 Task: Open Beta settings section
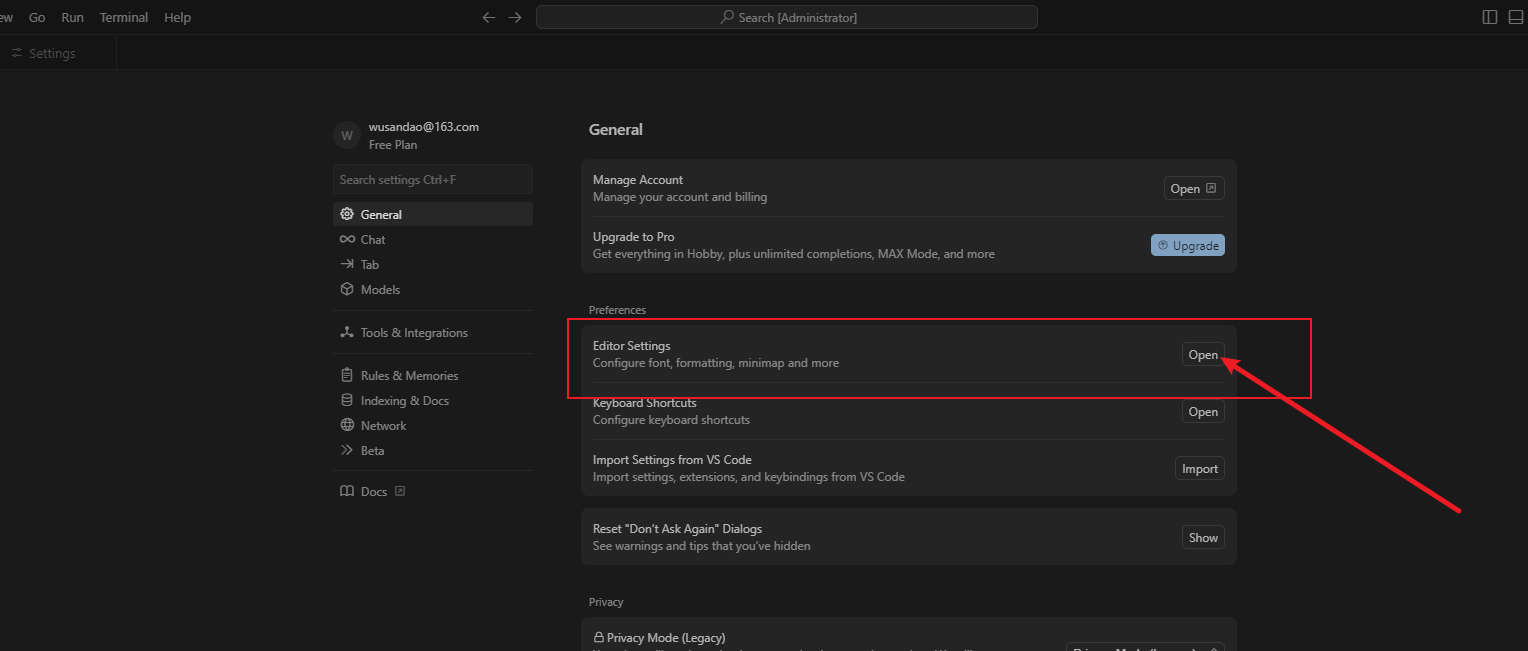point(433,450)
